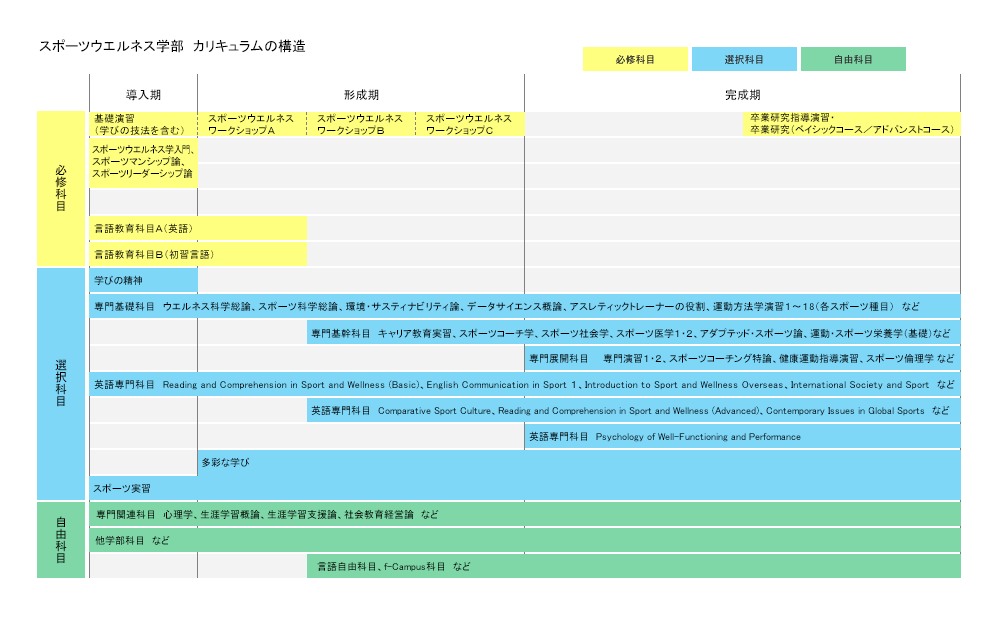This screenshot has width=1000, height=618.
Task: Click the スポーツウエルネス学入門、スポーツマンシップ論 cell
Action: (x=143, y=163)
